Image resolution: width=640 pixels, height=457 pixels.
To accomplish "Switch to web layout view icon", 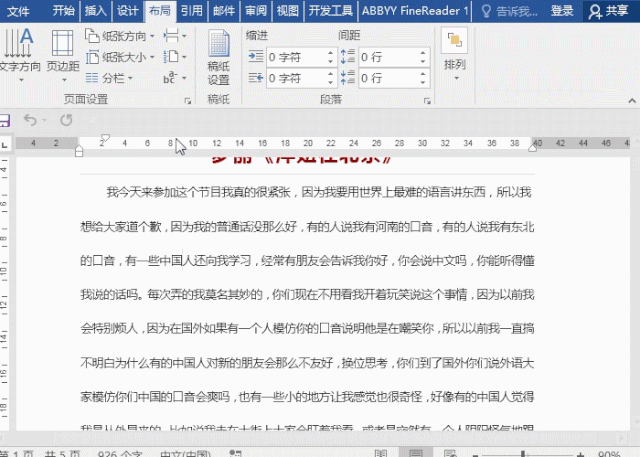I will (450, 453).
